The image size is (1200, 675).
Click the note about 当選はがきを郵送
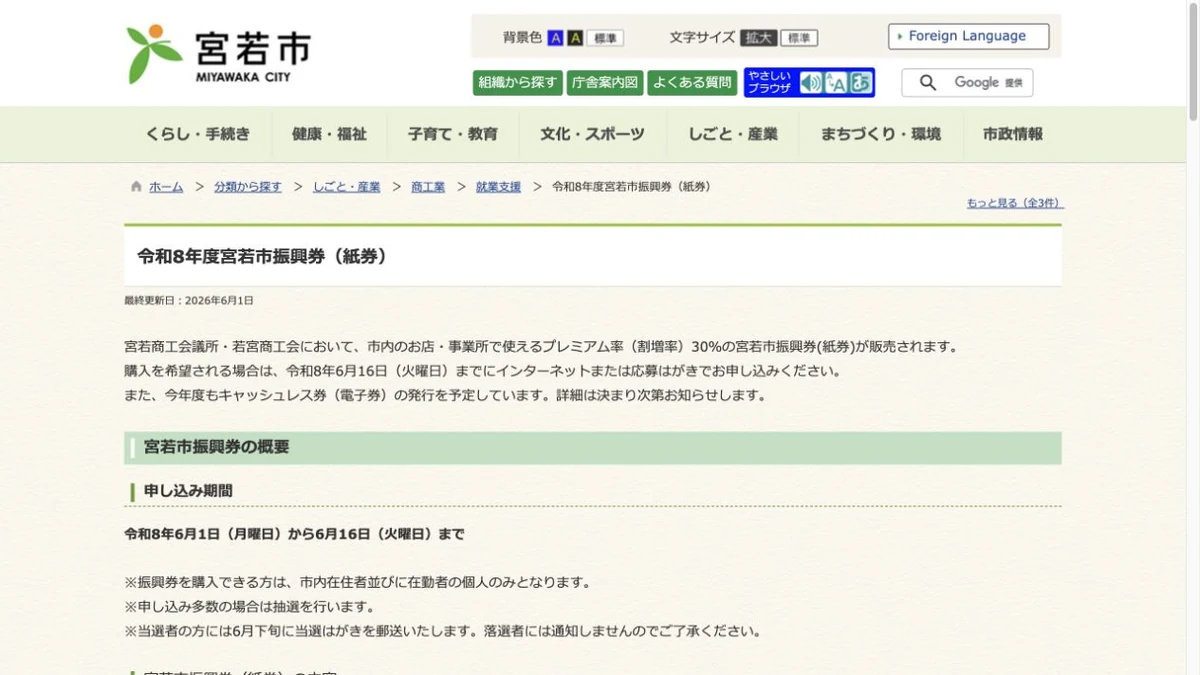coord(442,631)
